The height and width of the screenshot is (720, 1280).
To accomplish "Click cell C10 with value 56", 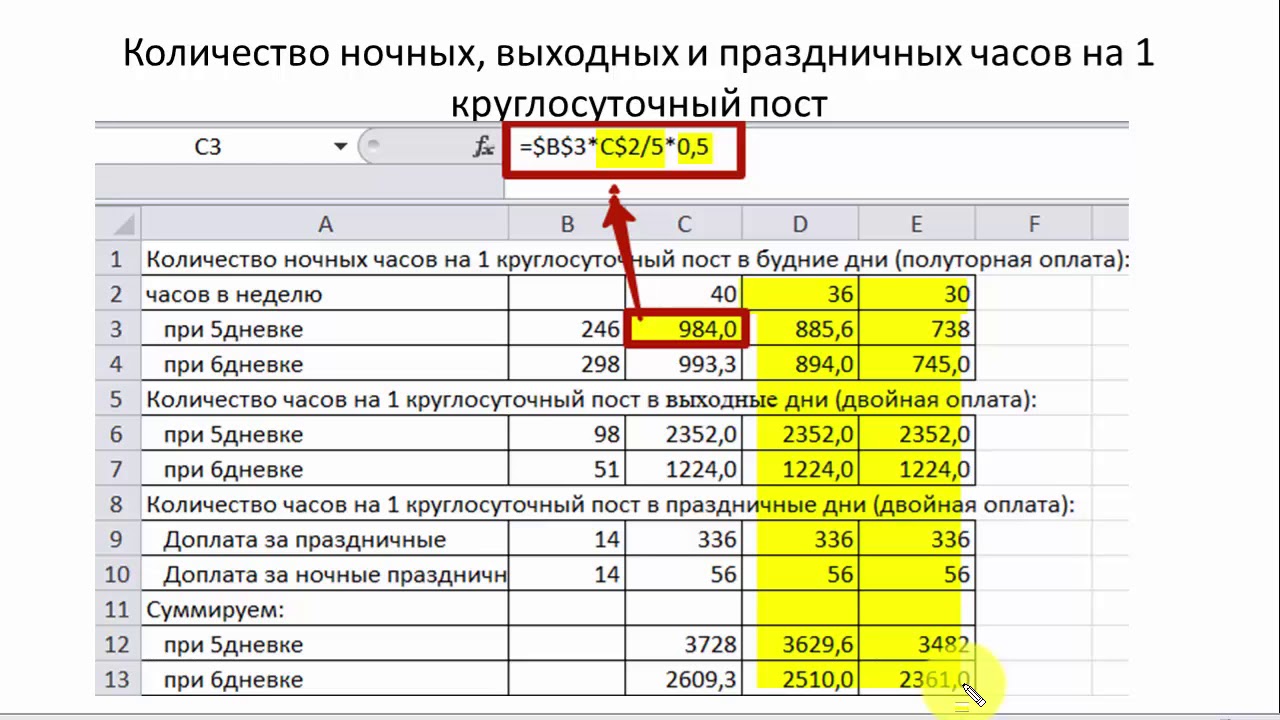I will pos(684,574).
